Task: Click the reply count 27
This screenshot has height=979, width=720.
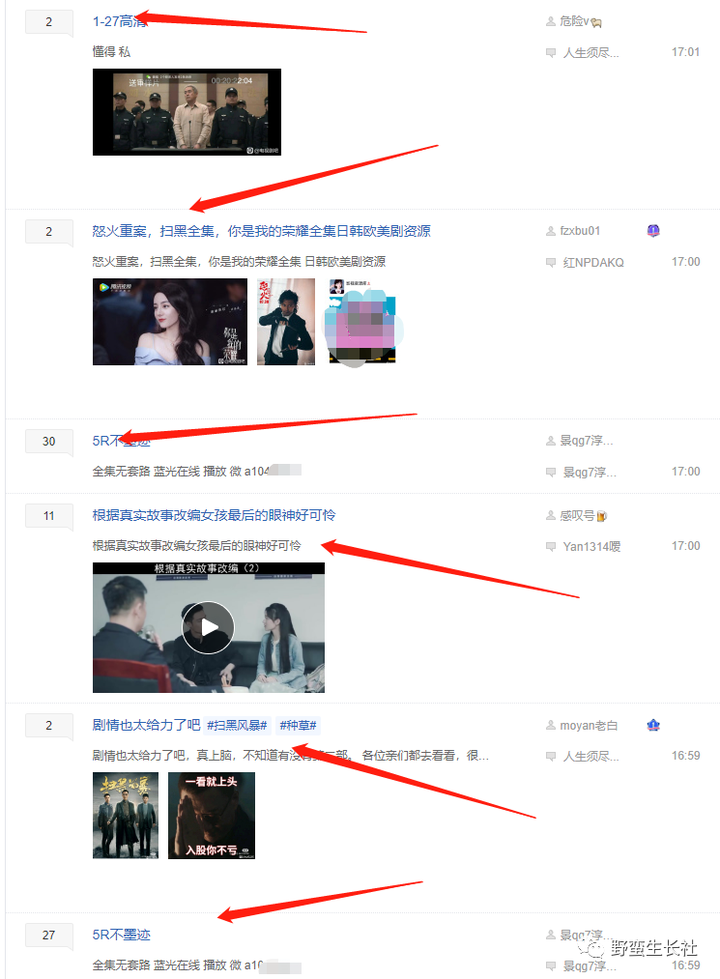Action: click(x=49, y=935)
